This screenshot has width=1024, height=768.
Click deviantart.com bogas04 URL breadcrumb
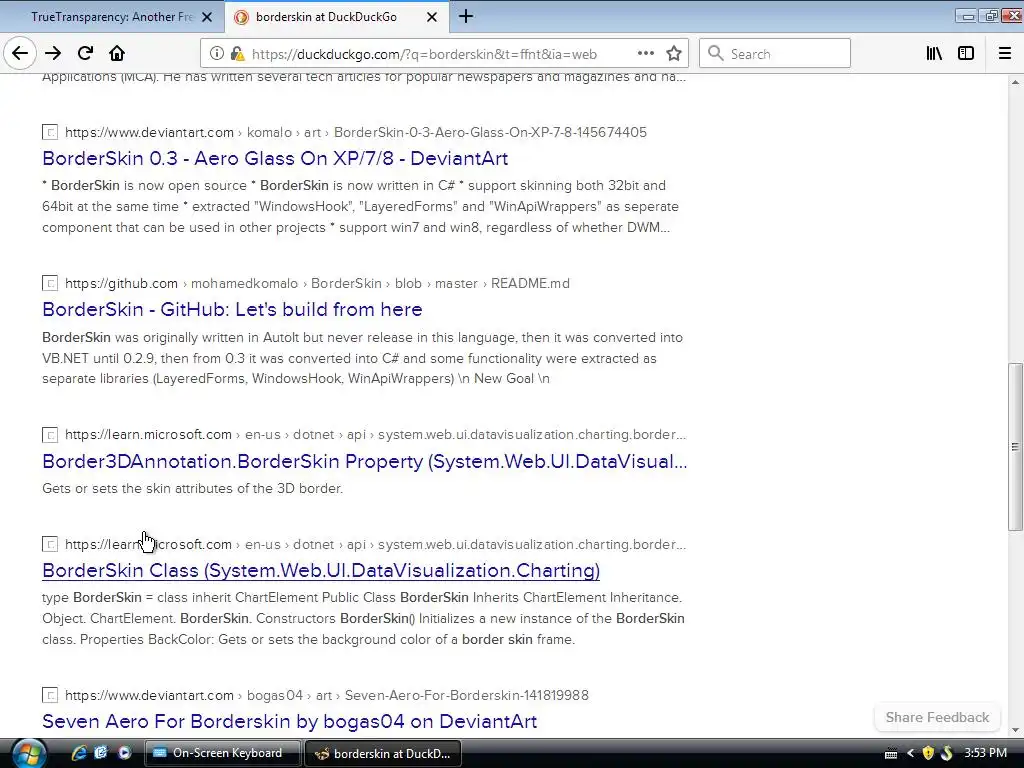pos(327,696)
